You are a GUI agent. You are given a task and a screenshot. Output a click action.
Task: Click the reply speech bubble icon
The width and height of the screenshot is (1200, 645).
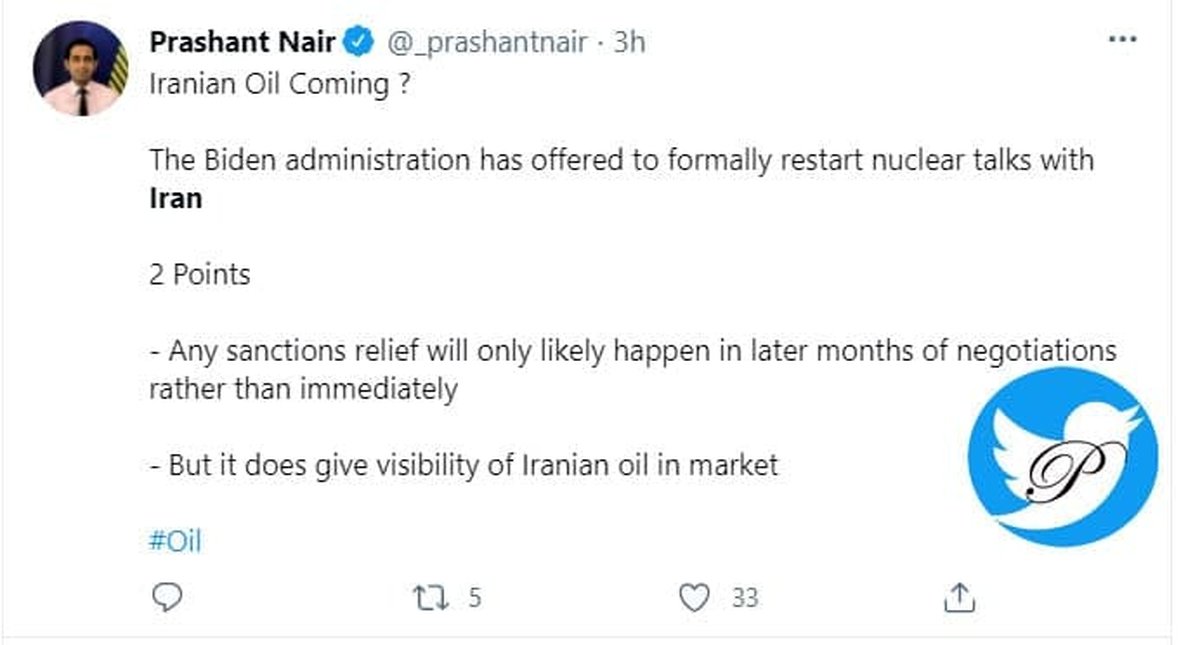click(x=167, y=598)
